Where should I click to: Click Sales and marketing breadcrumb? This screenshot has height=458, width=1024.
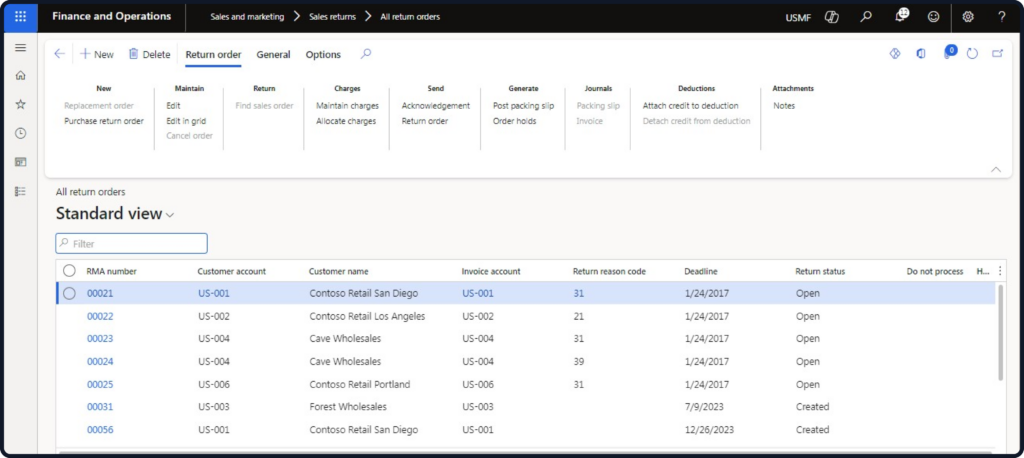tap(247, 17)
